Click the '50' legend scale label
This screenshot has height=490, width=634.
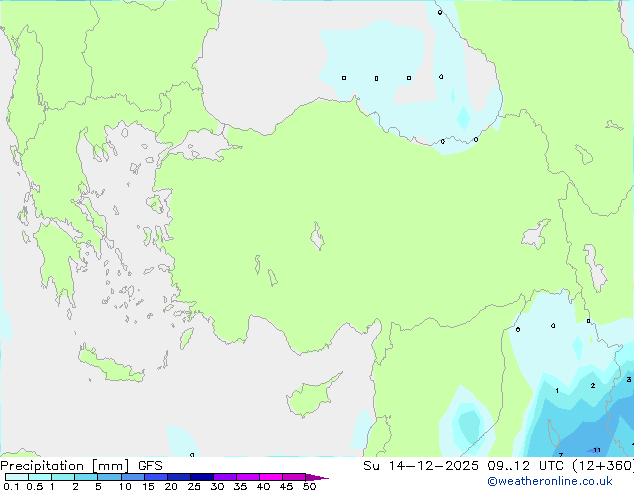tap(309, 486)
